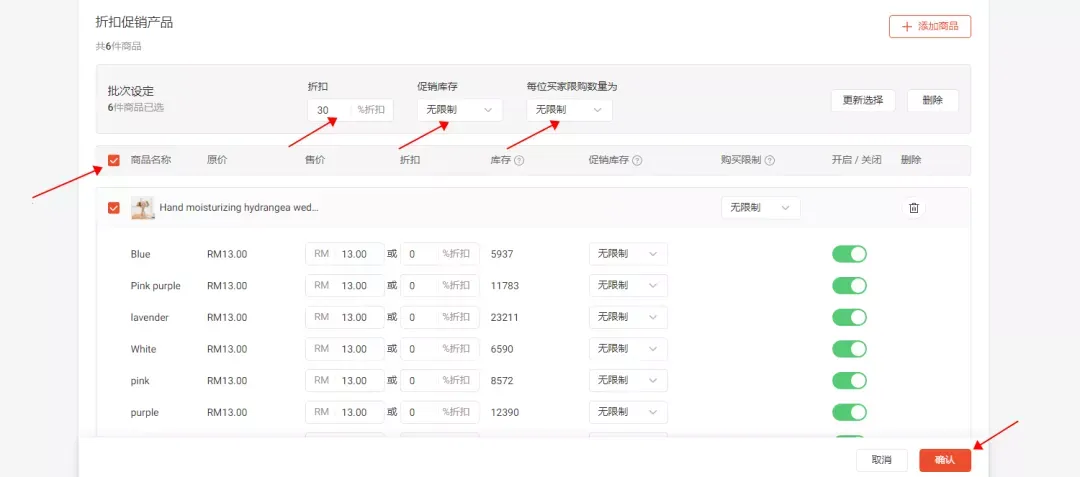Expand 每位买家限购数量 dropdown in batch settings
Image resolution: width=1080 pixels, height=477 pixels.
(569, 110)
